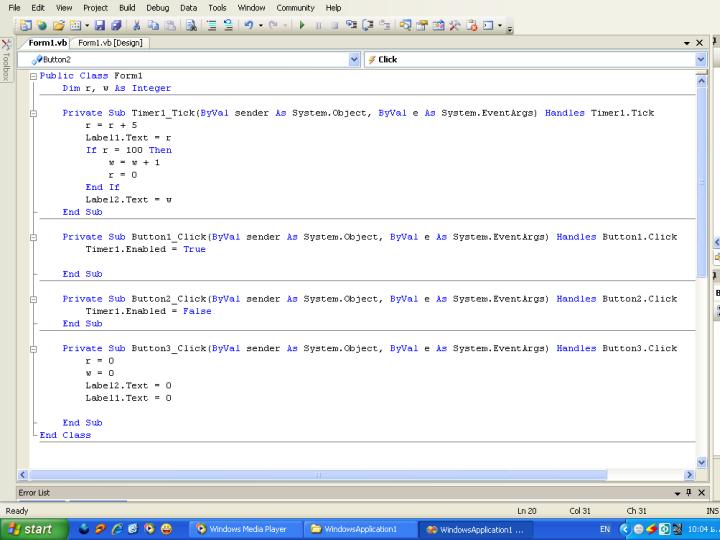Start debugging with the green play icon
Viewport: 720px width, 540px height.
click(302, 25)
